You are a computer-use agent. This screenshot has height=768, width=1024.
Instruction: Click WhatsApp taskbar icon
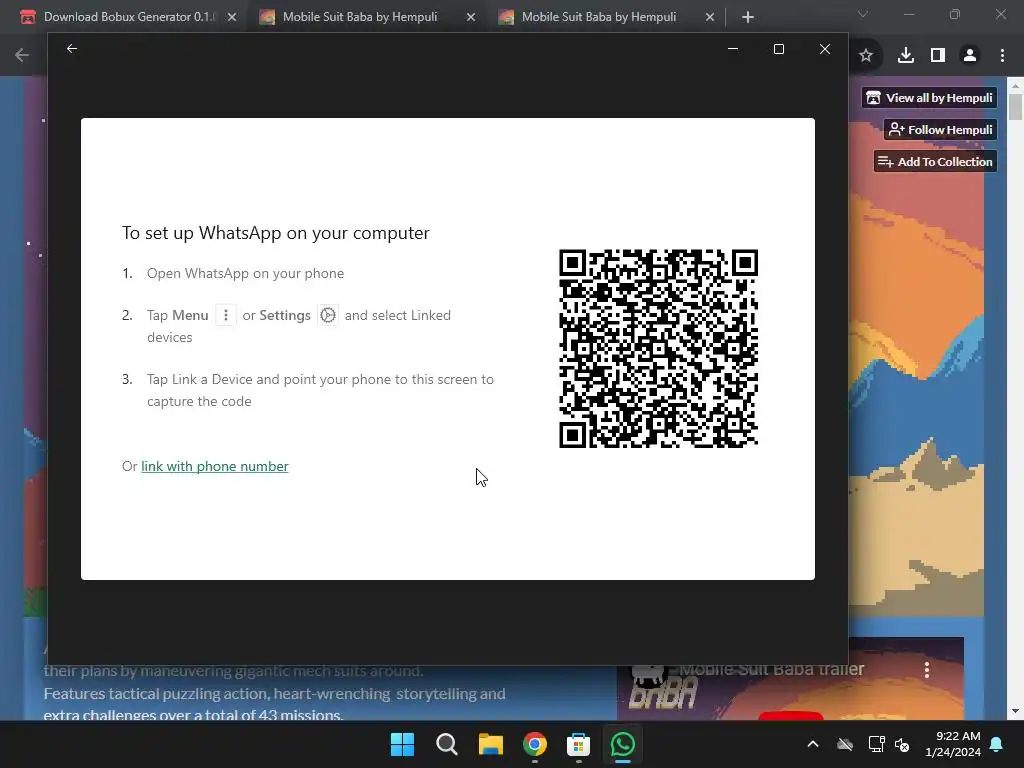tap(623, 744)
